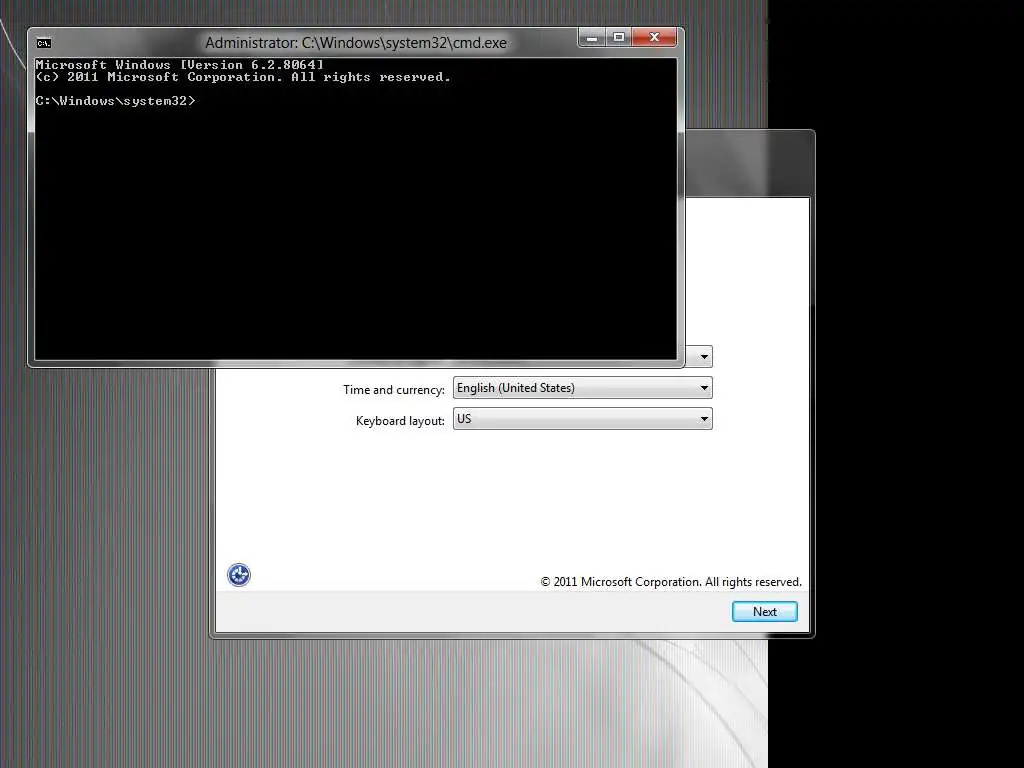
Task: Click the Administrator cmd.exe title bar text
Action: coord(356,43)
